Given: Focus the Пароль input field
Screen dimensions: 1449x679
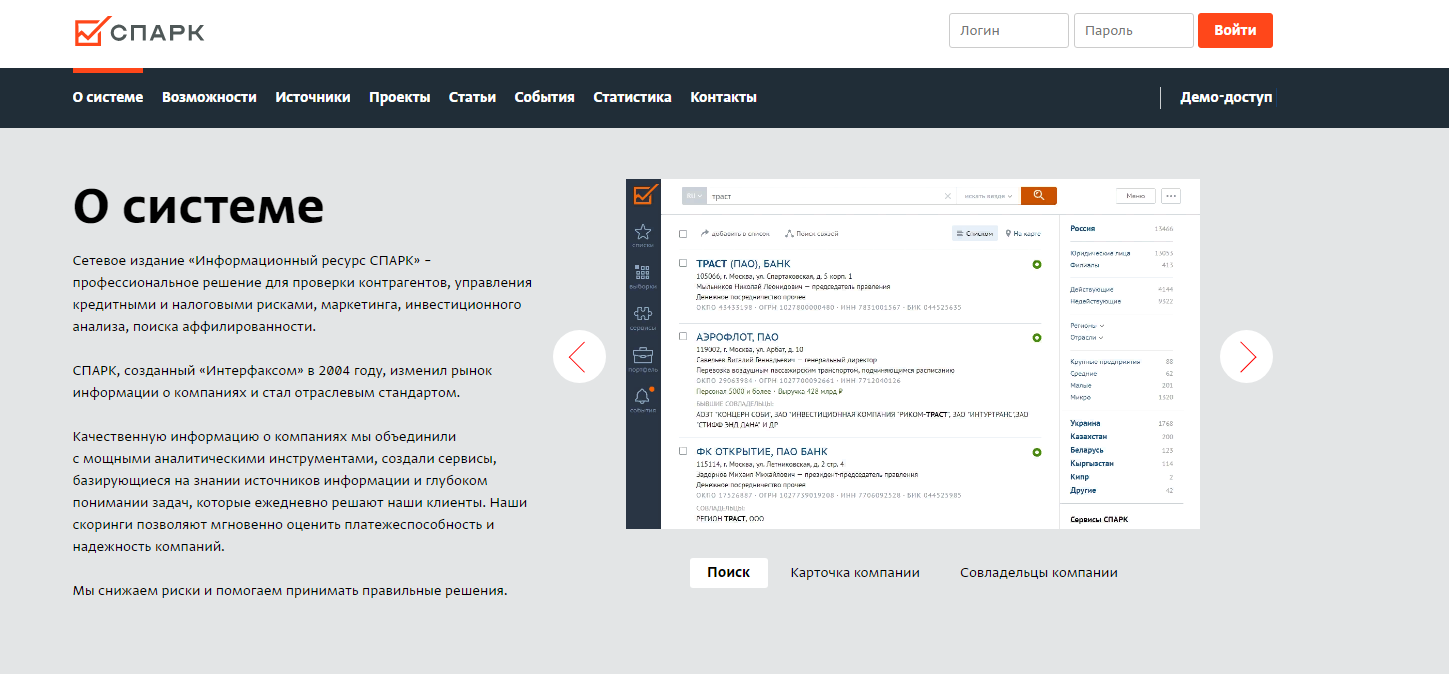Looking at the screenshot, I should point(1134,30).
